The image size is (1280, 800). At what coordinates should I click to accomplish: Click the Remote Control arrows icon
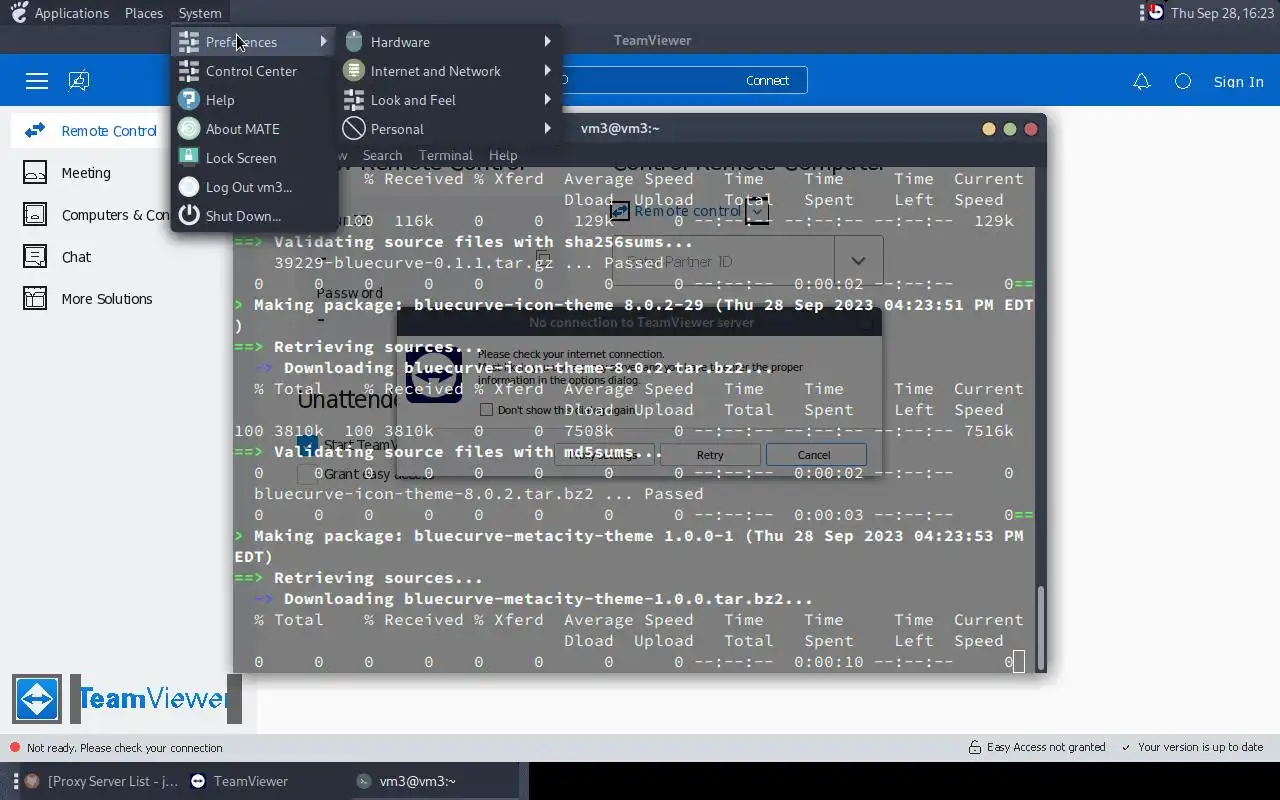[35, 130]
